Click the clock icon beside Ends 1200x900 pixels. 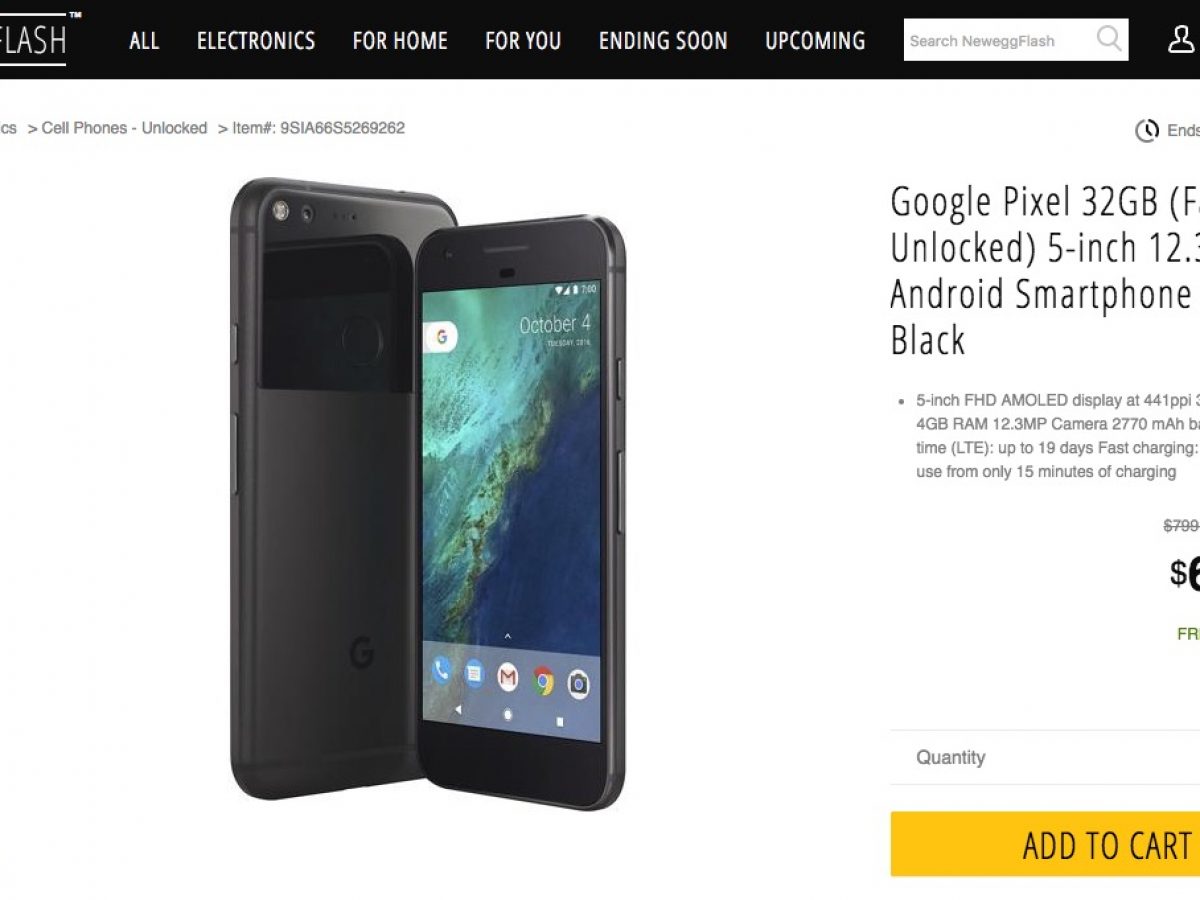pos(1147,130)
